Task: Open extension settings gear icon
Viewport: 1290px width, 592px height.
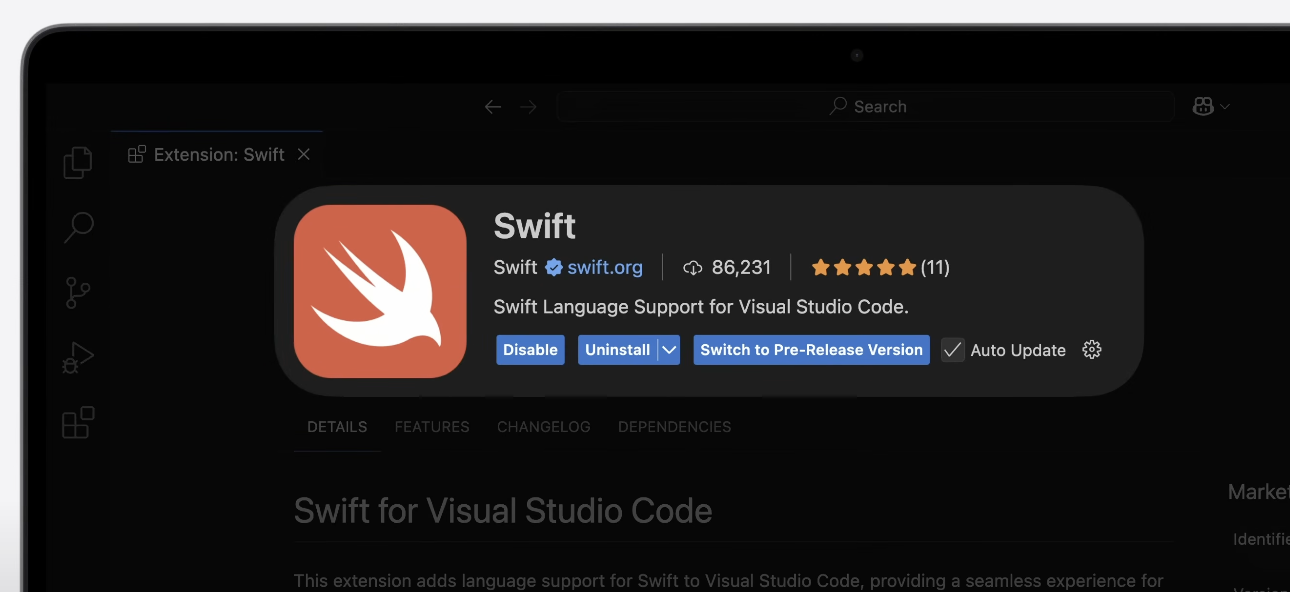Action: pyautogui.click(x=1092, y=350)
